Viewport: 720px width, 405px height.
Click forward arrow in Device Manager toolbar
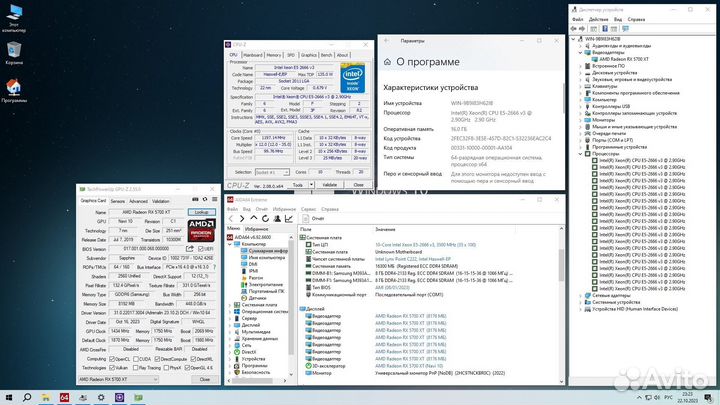582,28
